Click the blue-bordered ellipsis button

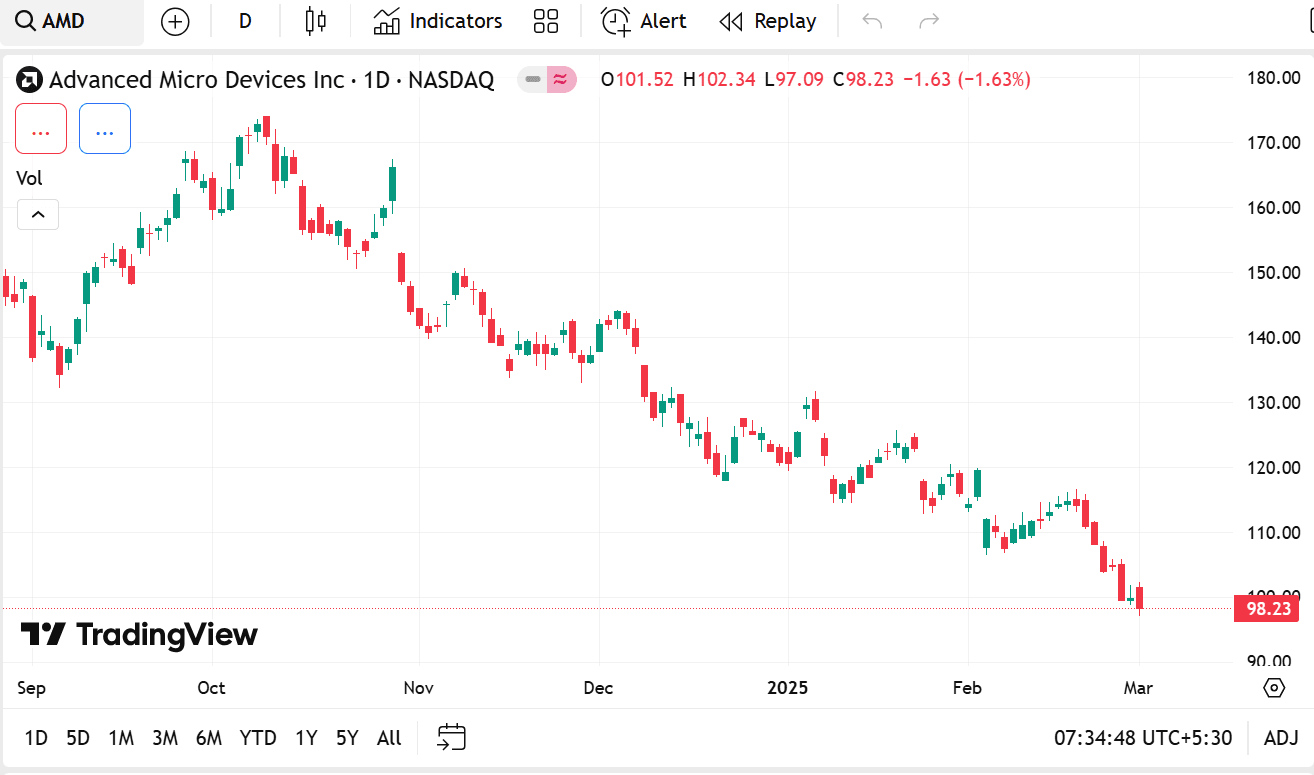(x=105, y=129)
